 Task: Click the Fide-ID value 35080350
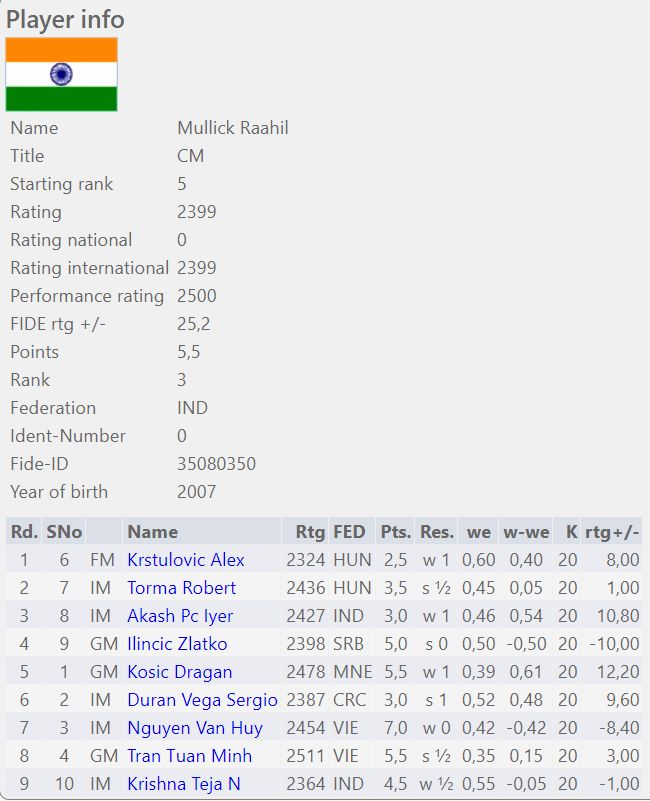point(216,464)
